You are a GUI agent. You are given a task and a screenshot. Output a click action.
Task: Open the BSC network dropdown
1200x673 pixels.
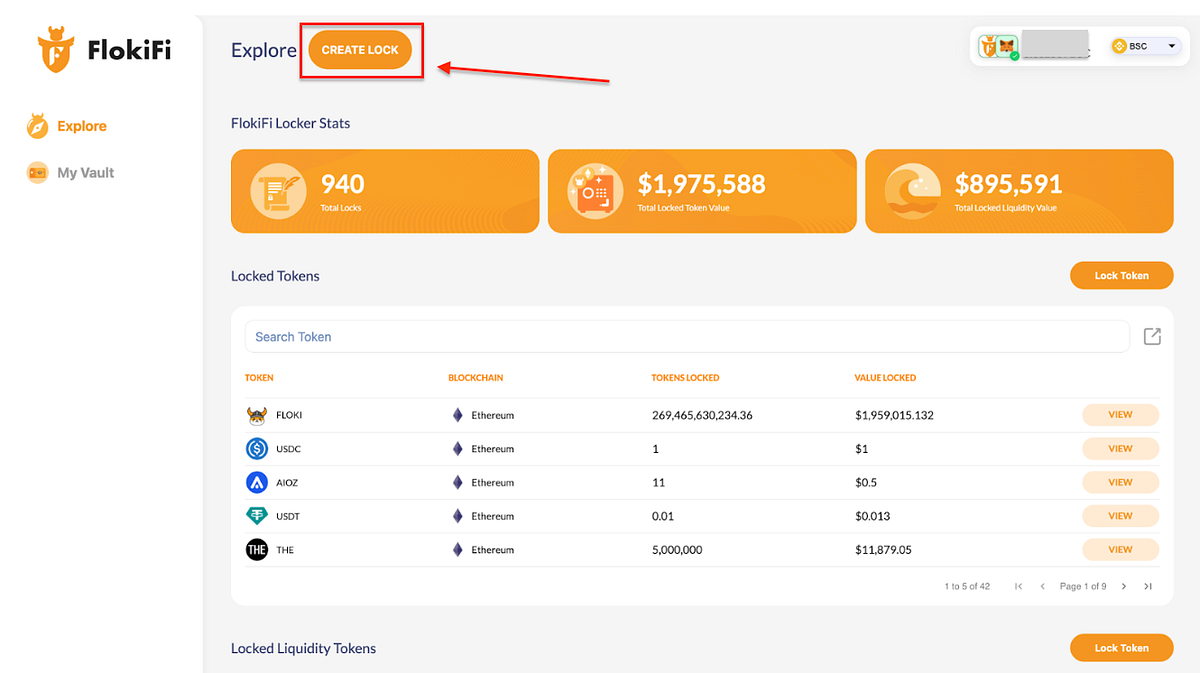tap(1145, 47)
